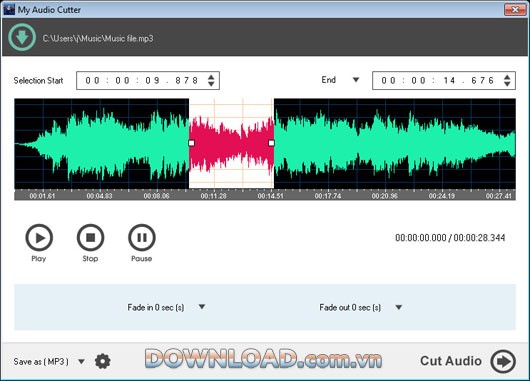530x381 pixels.
Task: Increase End time with up arrow
Action: [507, 77]
